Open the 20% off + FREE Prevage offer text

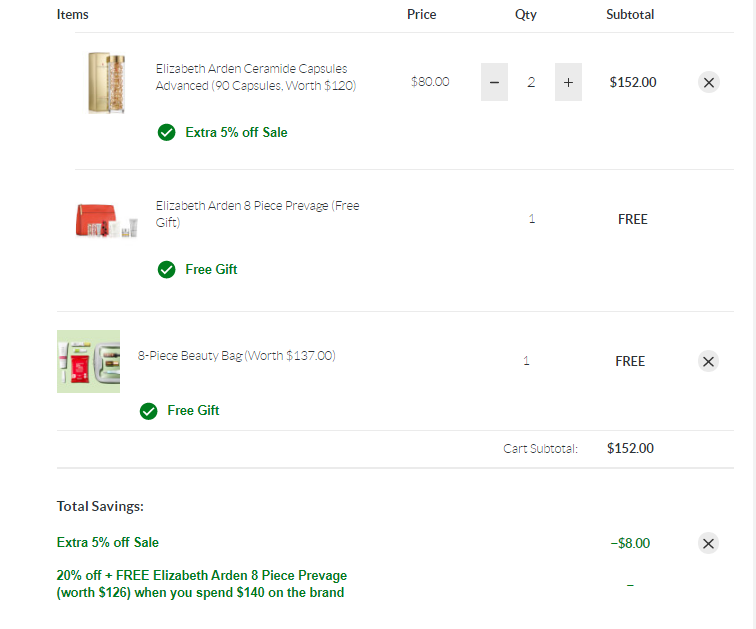click(x=202, y=584)
